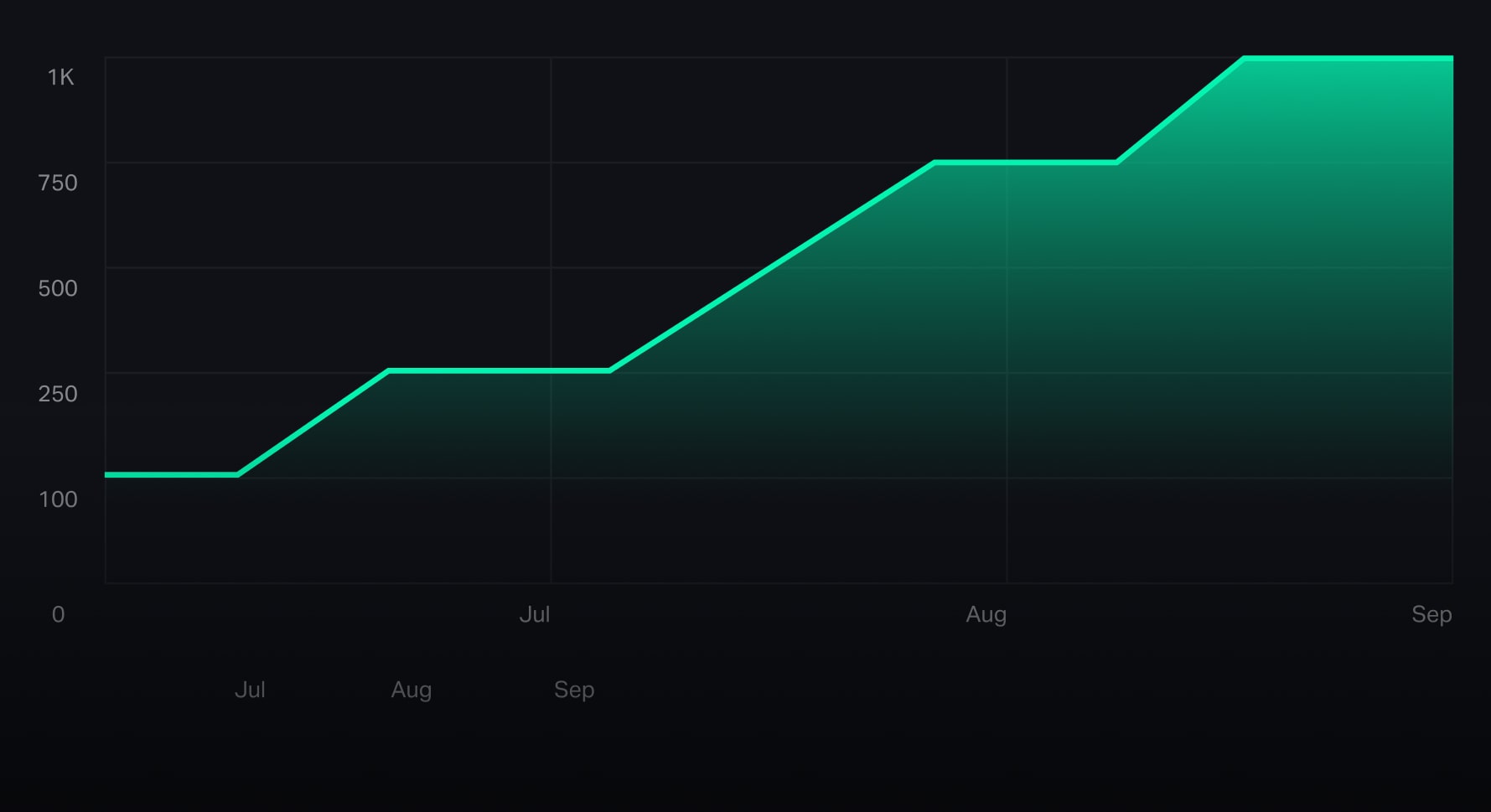Select the Sep x-axis label

pyautogui.click(x=1432, y=614)
